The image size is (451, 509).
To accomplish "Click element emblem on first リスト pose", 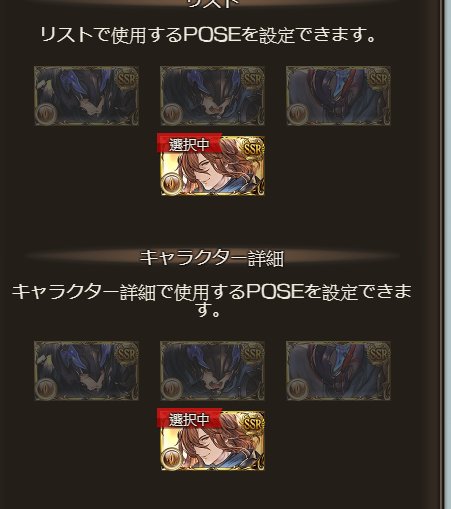I will tap(46, 114).
